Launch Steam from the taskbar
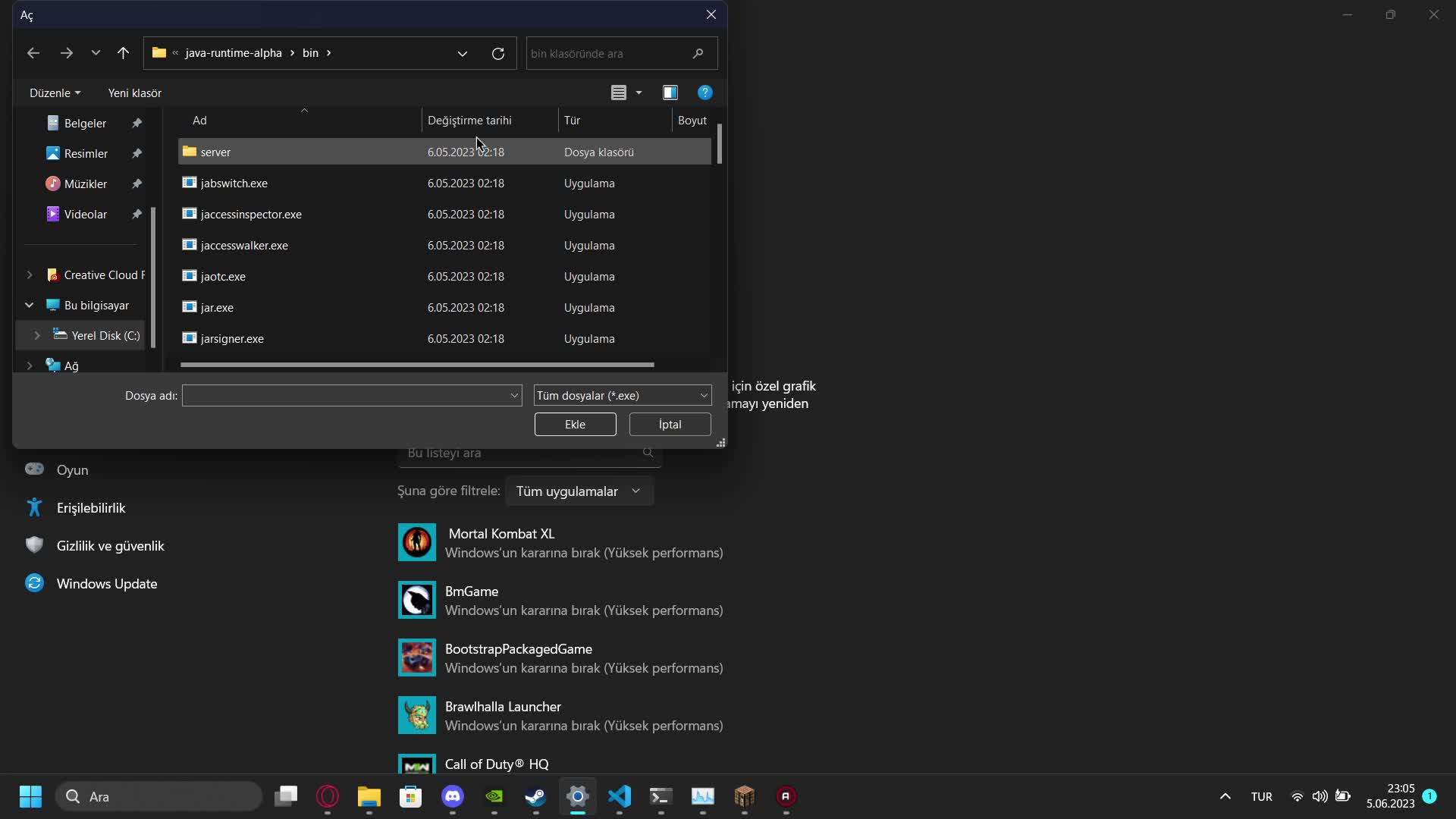This screenshot has width=1456, height=819. tap(535, 797)
